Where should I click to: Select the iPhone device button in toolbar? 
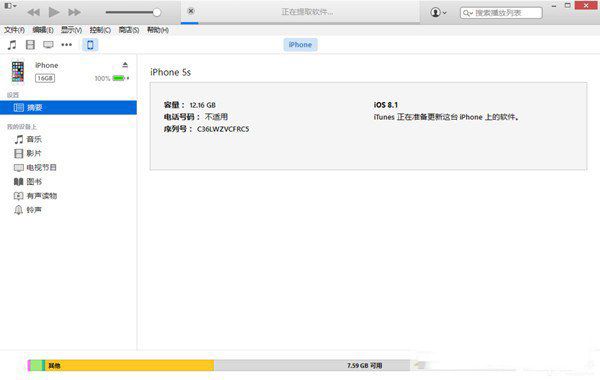click(x=90, y=45)
